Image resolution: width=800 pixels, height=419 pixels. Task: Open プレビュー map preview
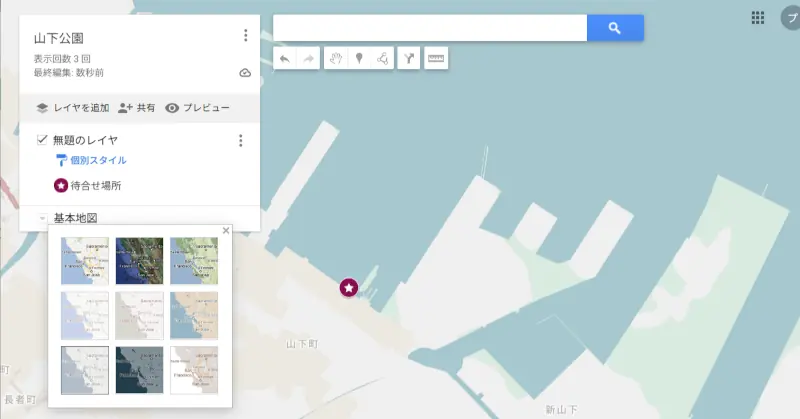(x=197, y=107)
